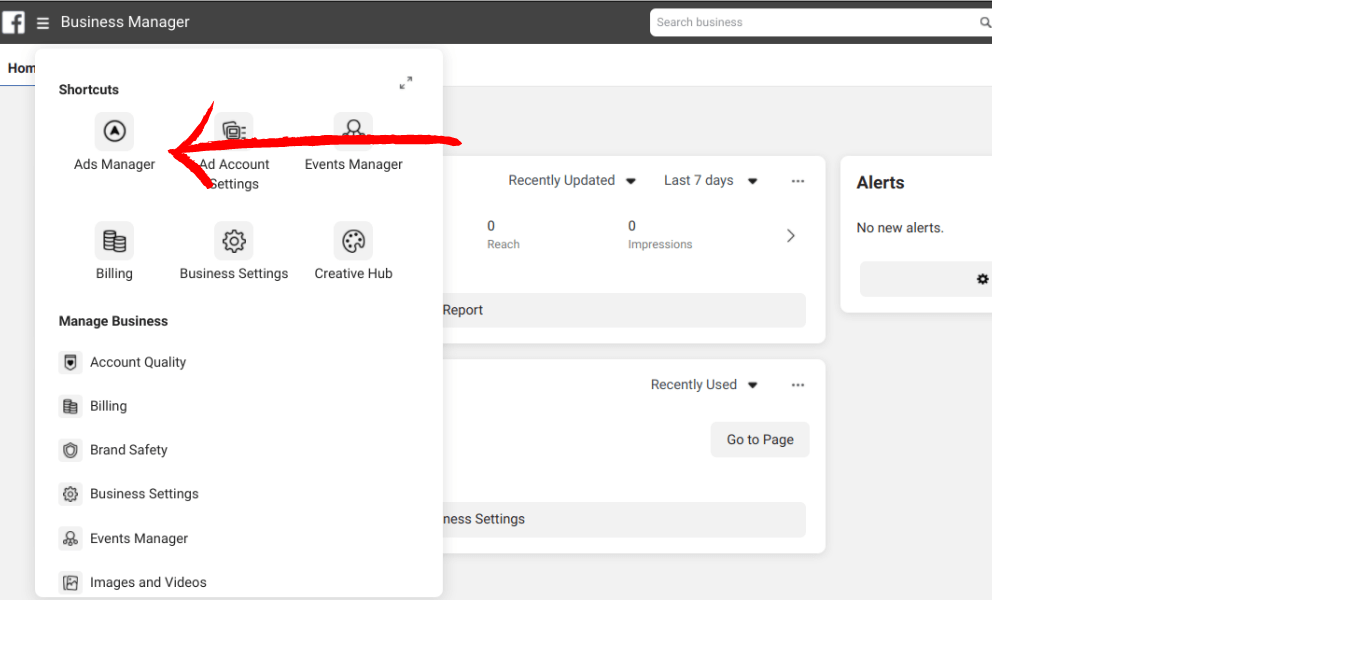Open three-dot menu beside Last 7 days
The image size is (1350, 650).
[798, 181]
